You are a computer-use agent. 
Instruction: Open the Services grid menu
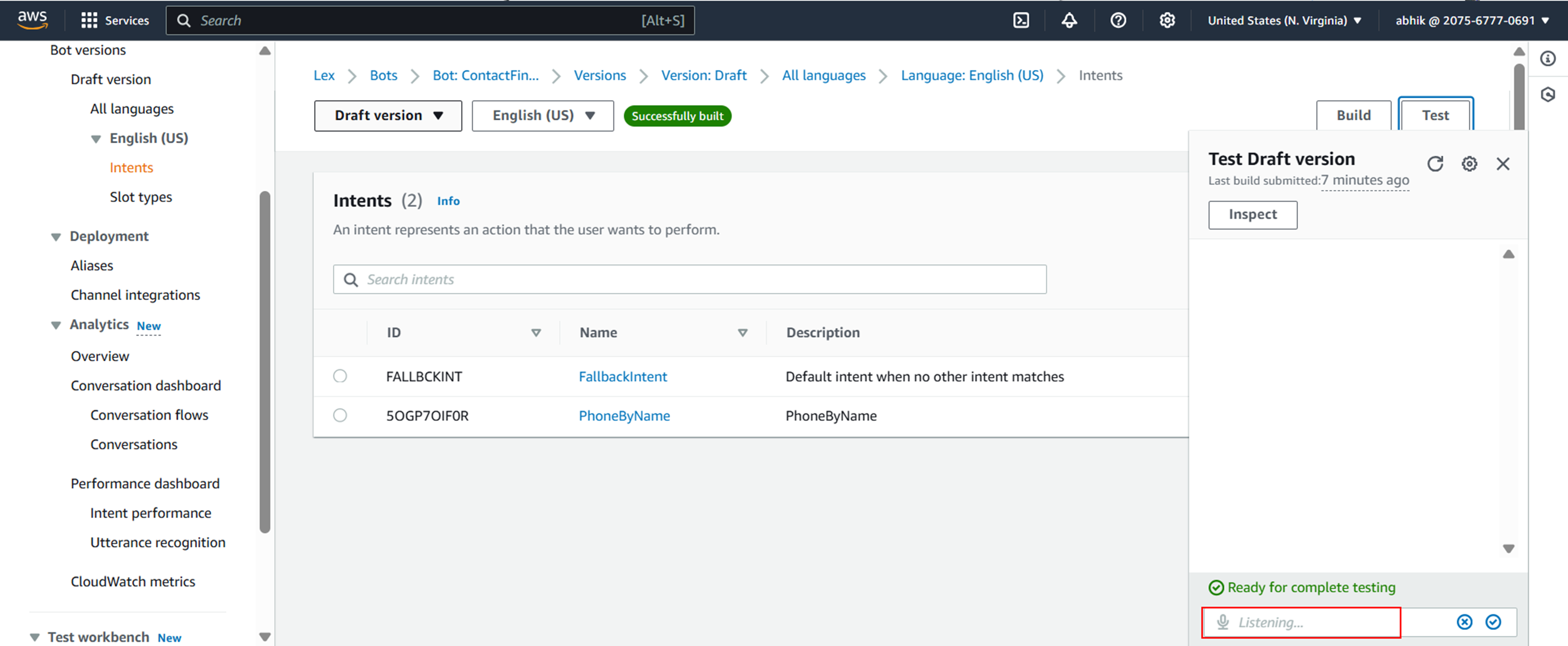(x=115, y=20)
